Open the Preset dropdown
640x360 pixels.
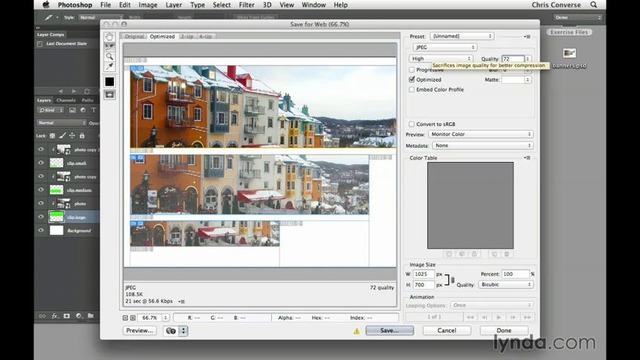[462, 36]
